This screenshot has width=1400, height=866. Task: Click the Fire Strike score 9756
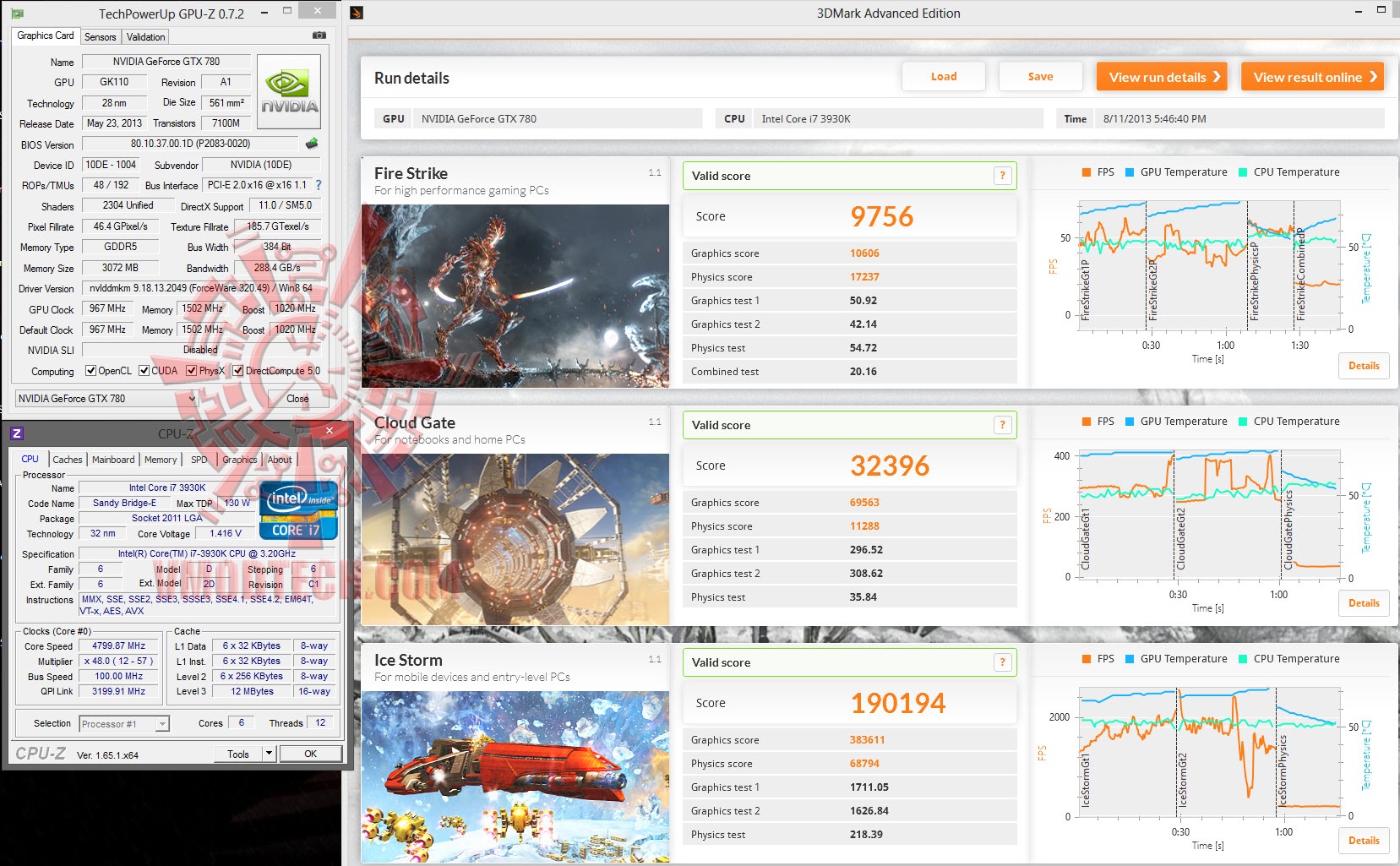(881, 217)
